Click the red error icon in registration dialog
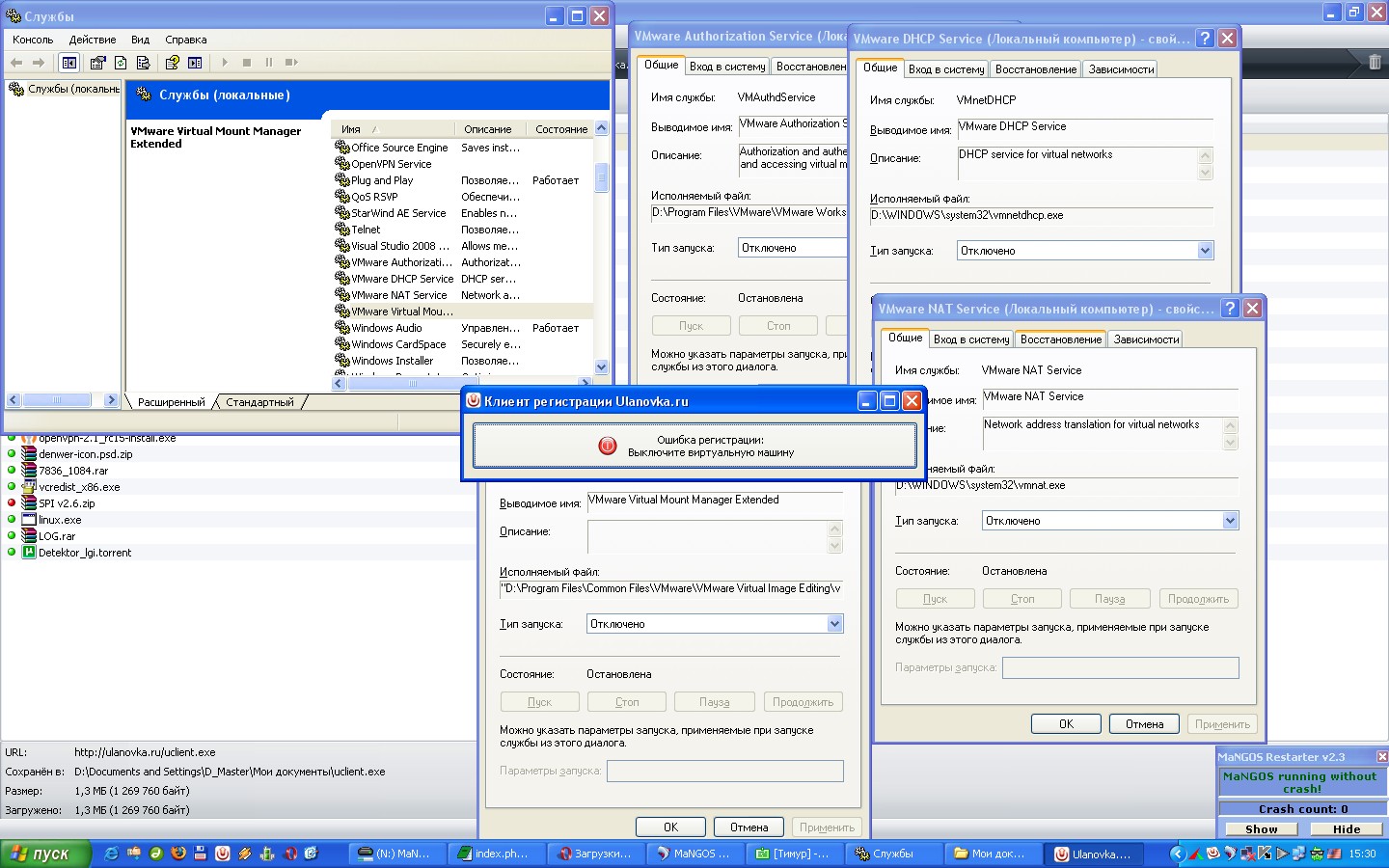The height and width of the screenshot is (868, 1389). coord(608,446)
